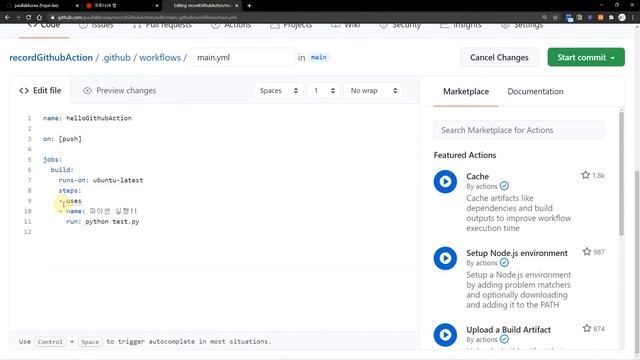
Task: Click the Upload a Build Artifact play icon
Action: [445, 335]
